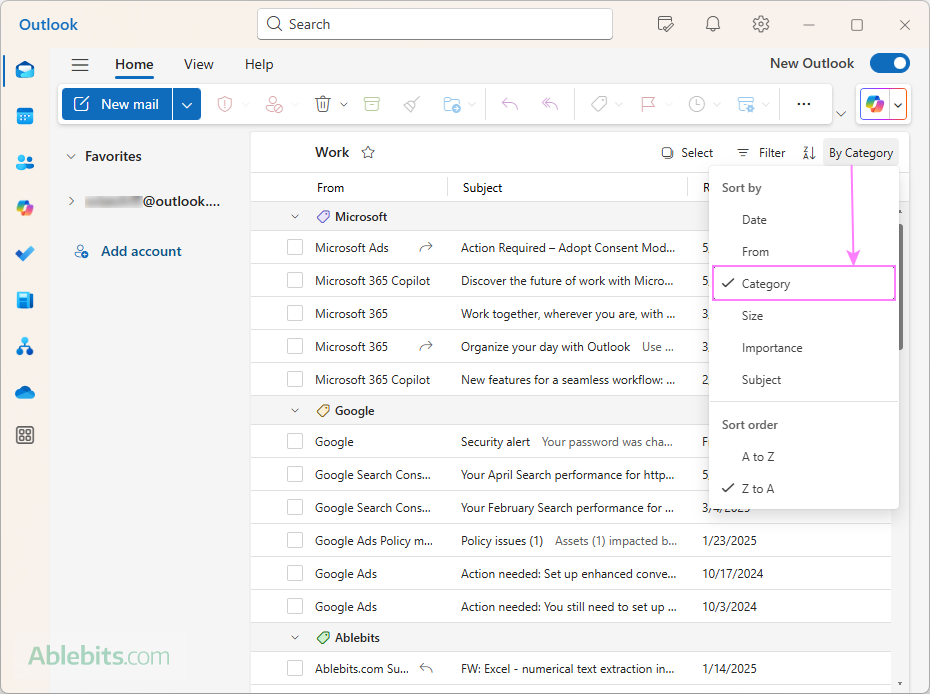Open Copilot from the left sidebar
Screen dimensions: 930x694
point(25,208)
